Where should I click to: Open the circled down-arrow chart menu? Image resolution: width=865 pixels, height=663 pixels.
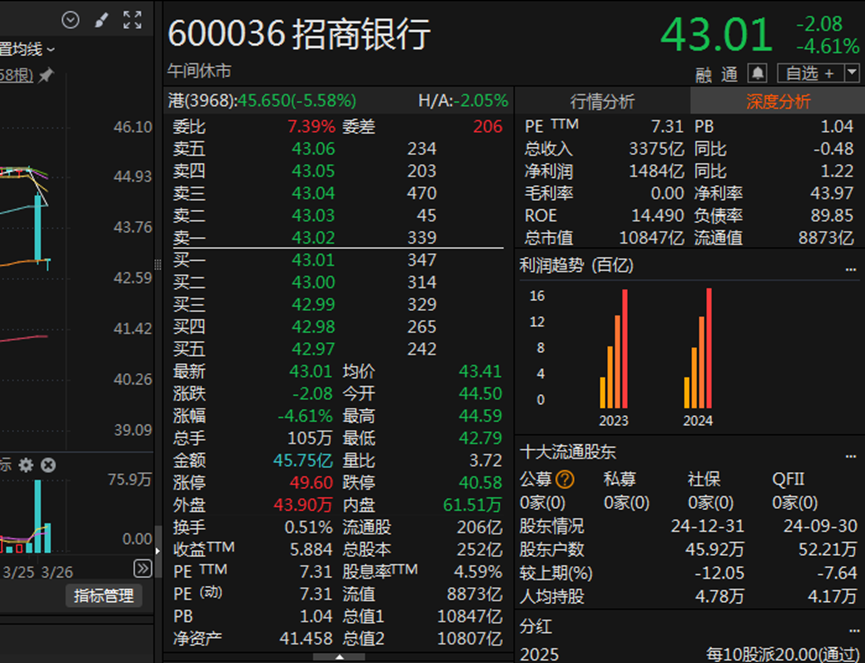click(x=71, y=20)
